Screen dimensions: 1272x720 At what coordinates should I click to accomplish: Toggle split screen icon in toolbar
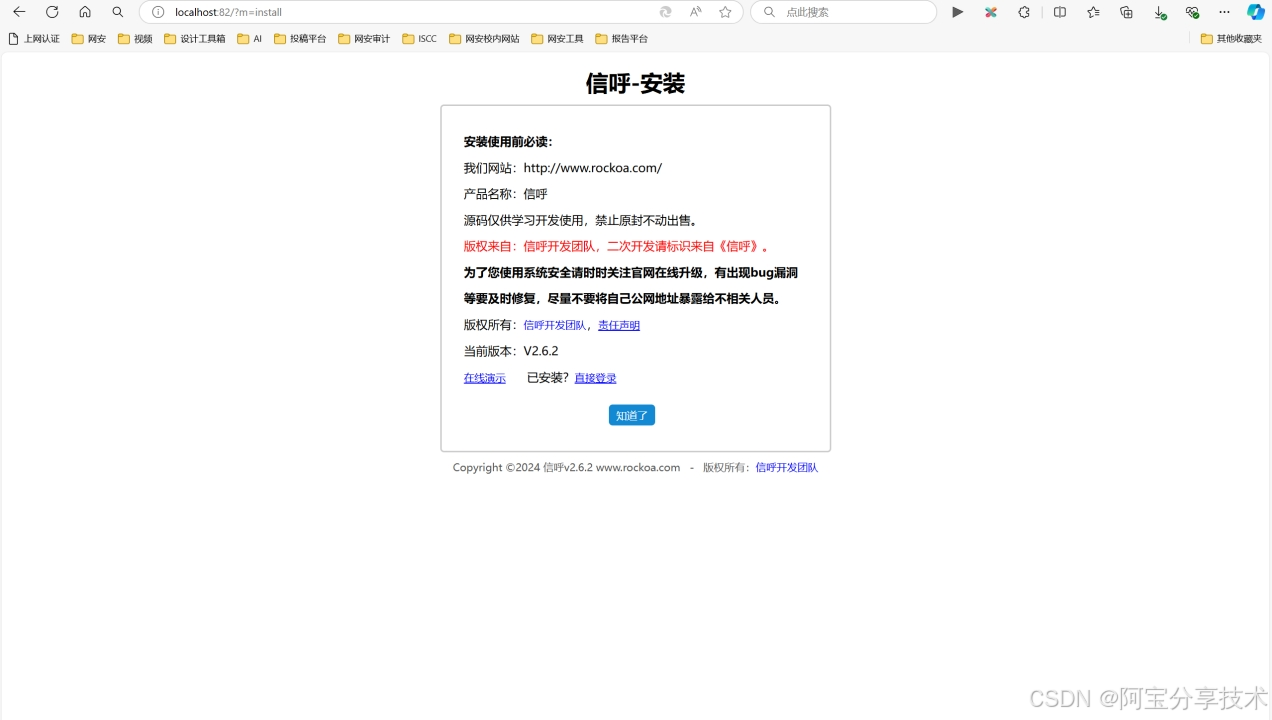coord(1060,12)
